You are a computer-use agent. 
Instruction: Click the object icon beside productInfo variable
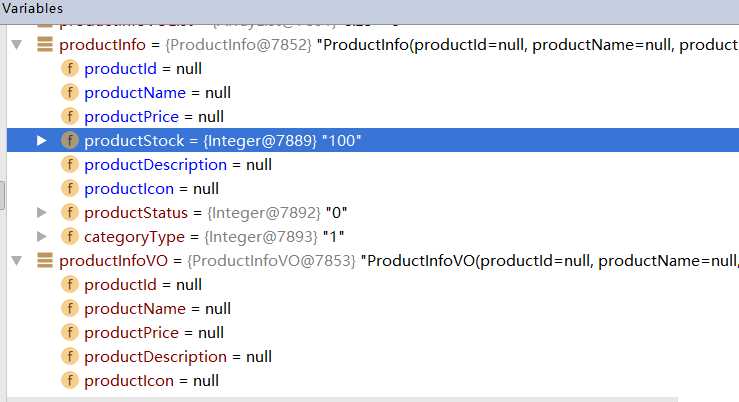(x=45, y=44)
